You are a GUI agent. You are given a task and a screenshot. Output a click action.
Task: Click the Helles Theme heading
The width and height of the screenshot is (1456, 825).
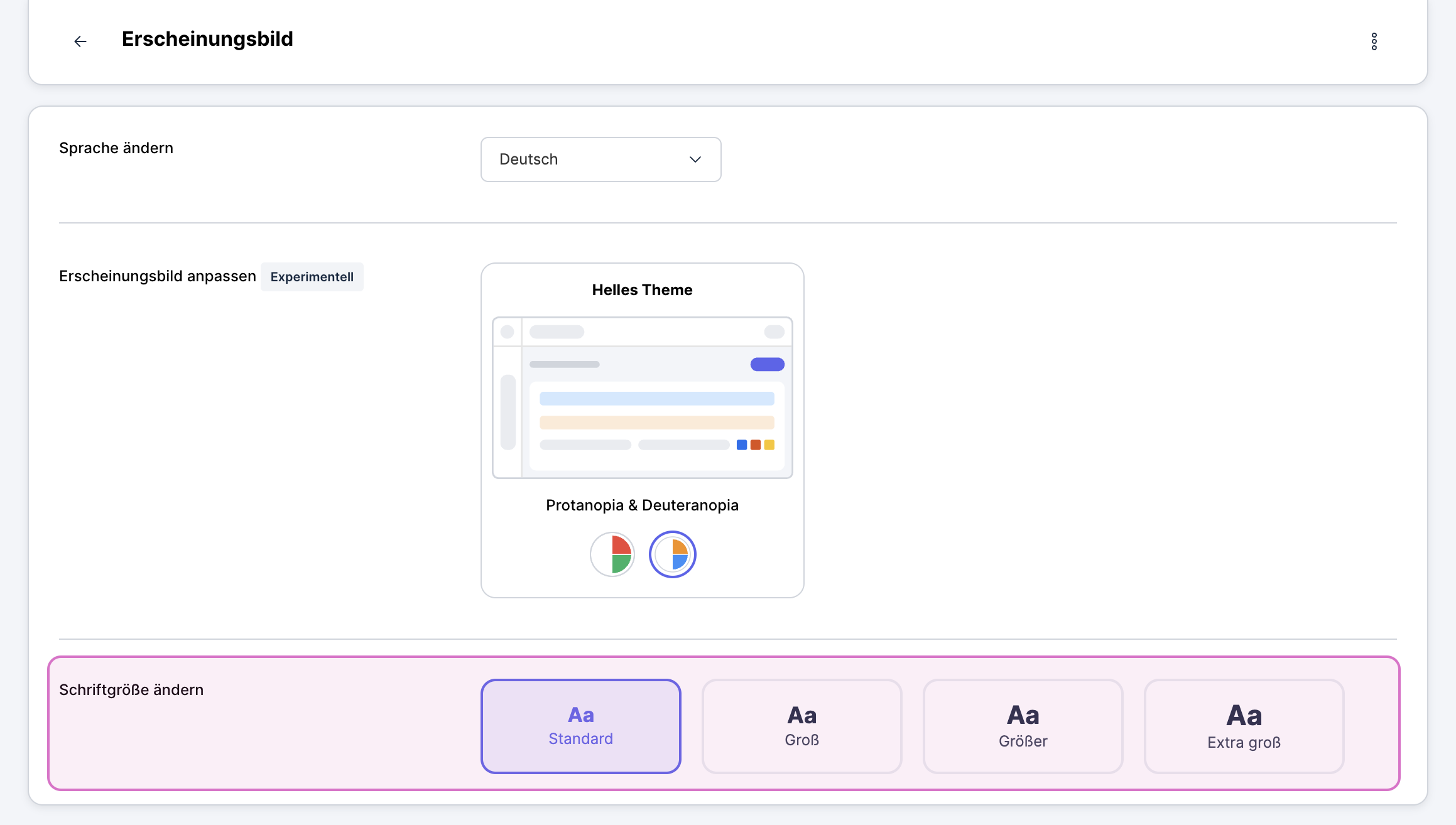coord(642,290)
